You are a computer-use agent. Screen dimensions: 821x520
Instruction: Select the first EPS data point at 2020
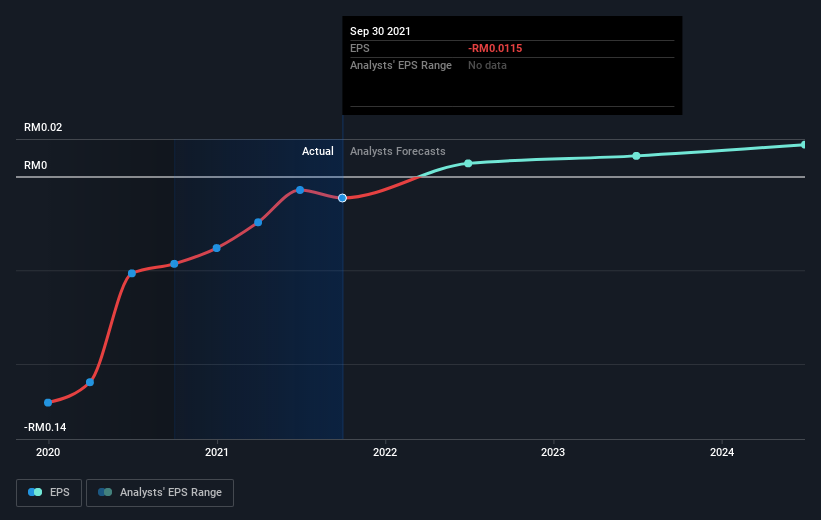(x=48, y=402)
